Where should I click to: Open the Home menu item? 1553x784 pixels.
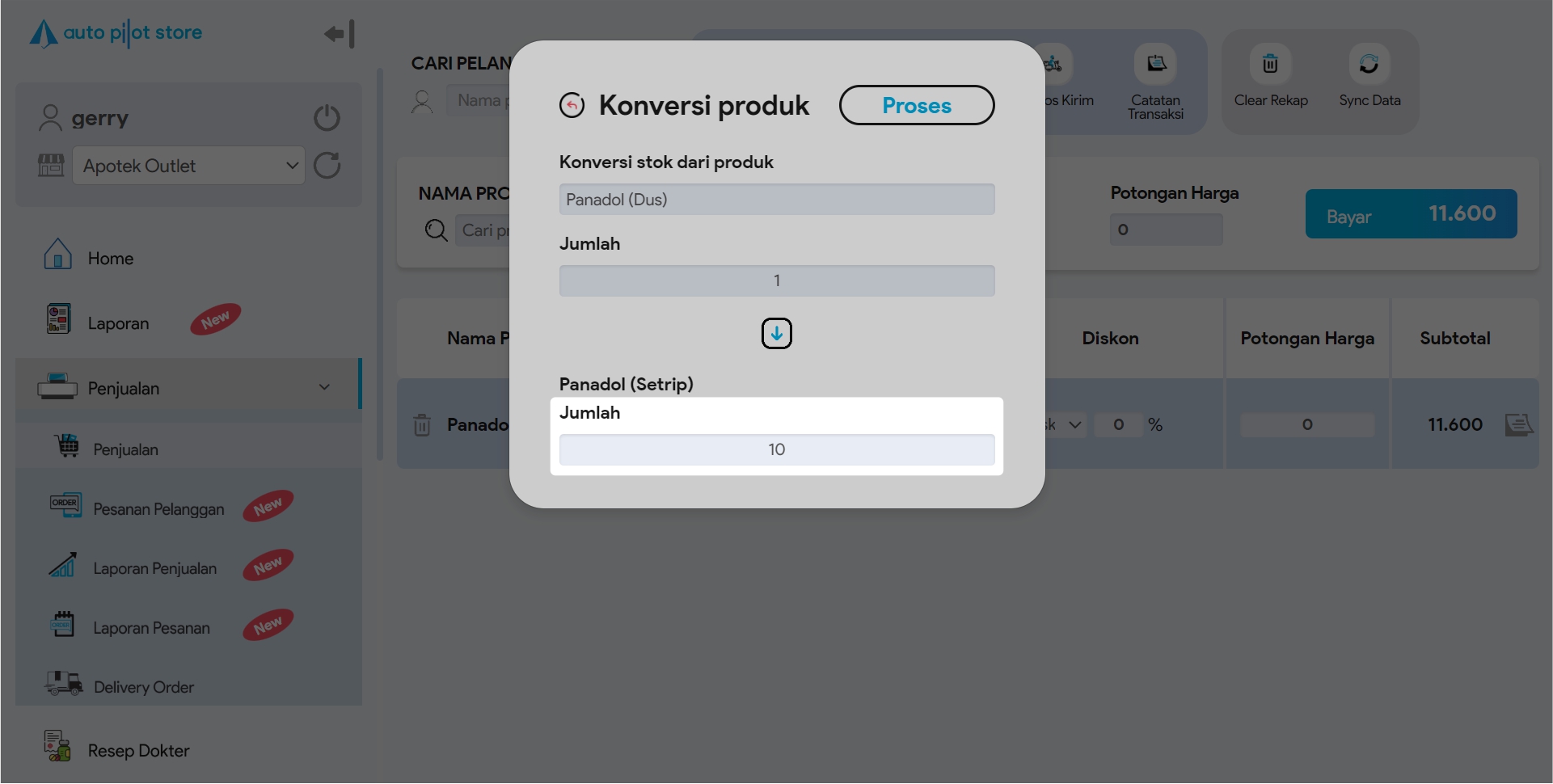click(x=111, y=259)
